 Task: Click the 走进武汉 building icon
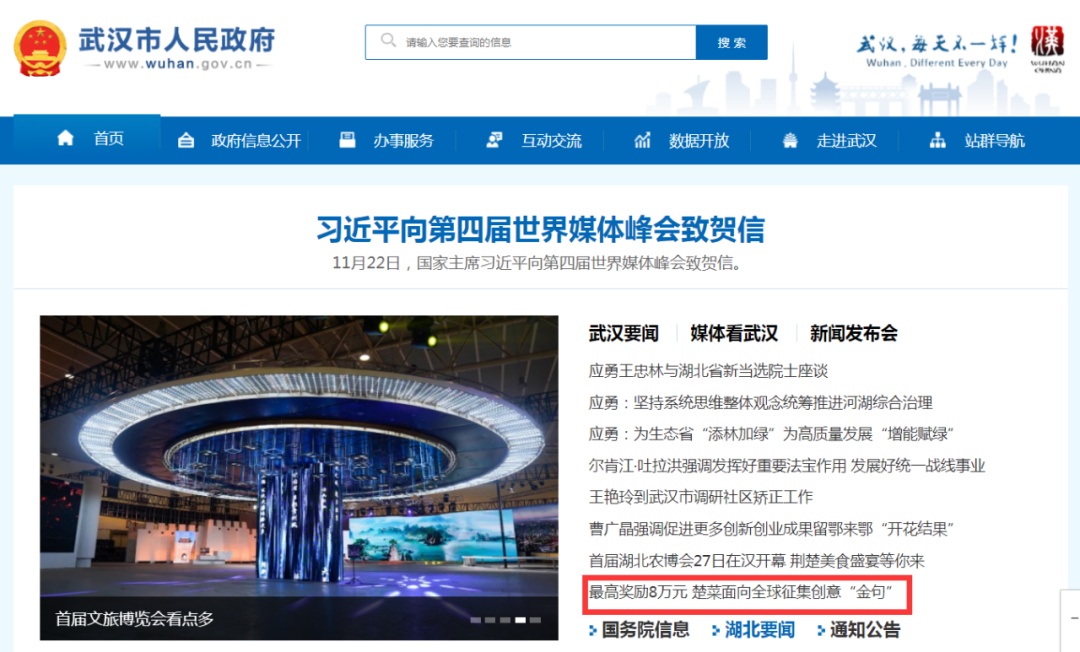(790, 141)
